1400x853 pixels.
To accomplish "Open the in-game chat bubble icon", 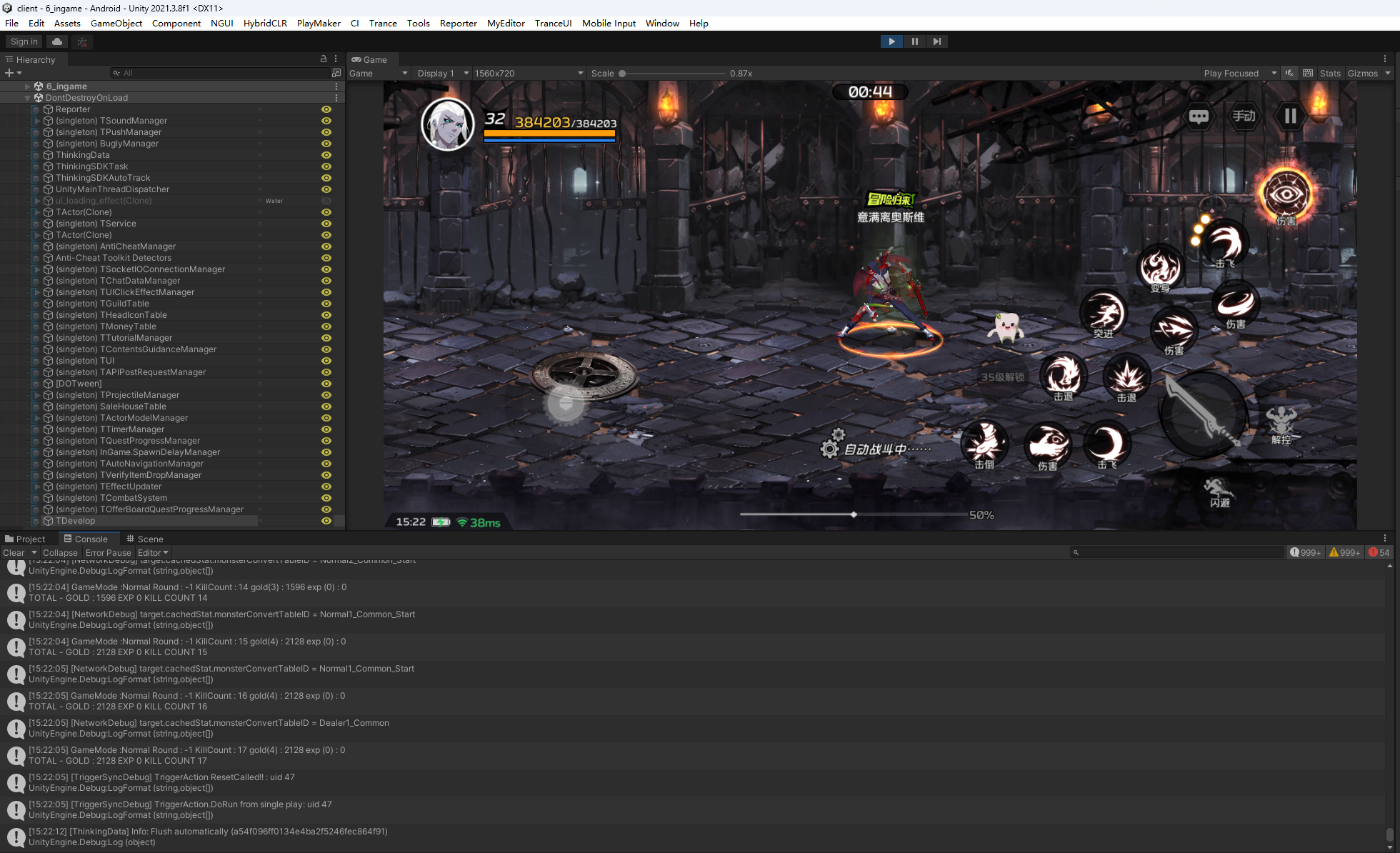I will 1199,116.
